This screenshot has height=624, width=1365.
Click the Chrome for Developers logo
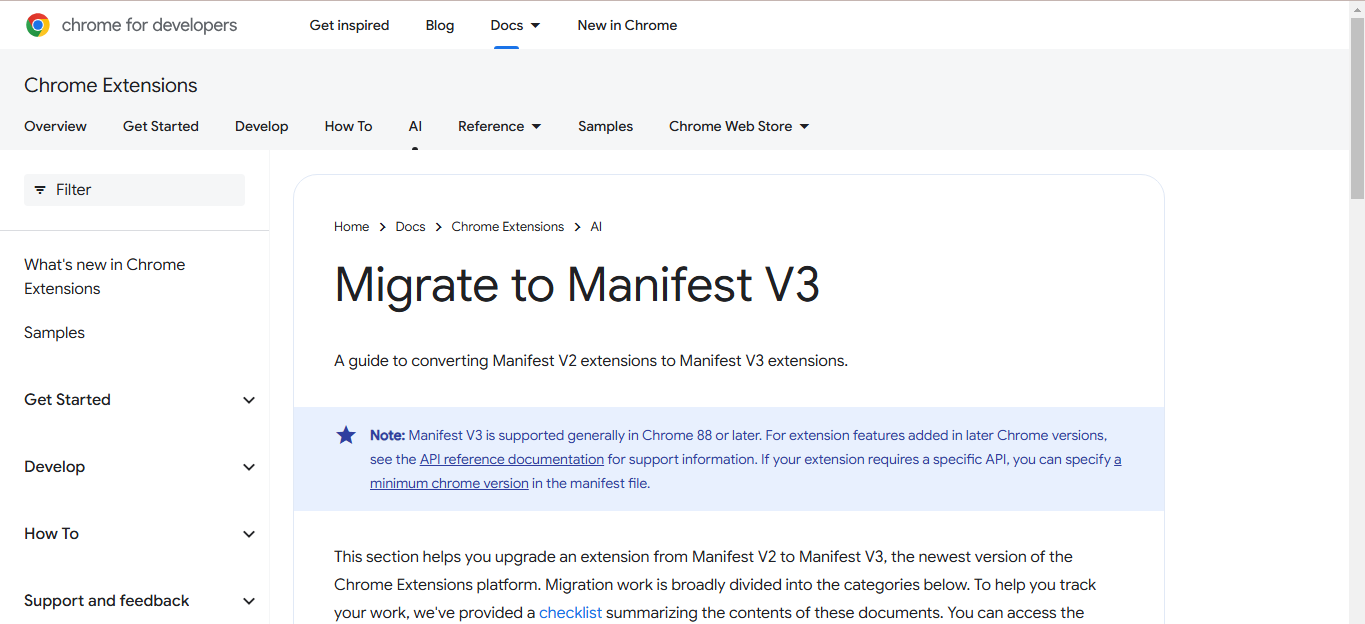coord(131,25)
